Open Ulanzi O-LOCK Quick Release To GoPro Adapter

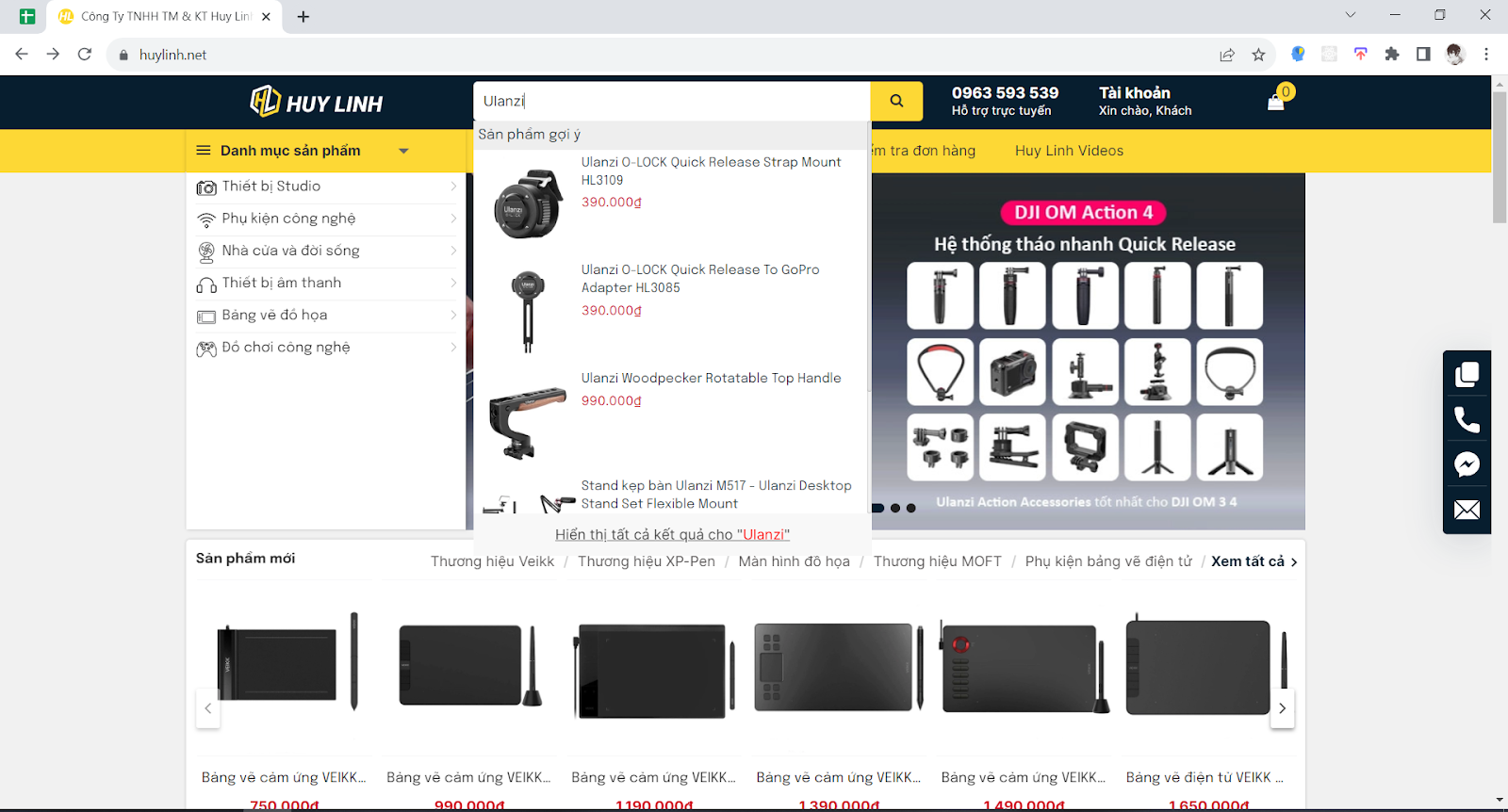tap(699, 278)
